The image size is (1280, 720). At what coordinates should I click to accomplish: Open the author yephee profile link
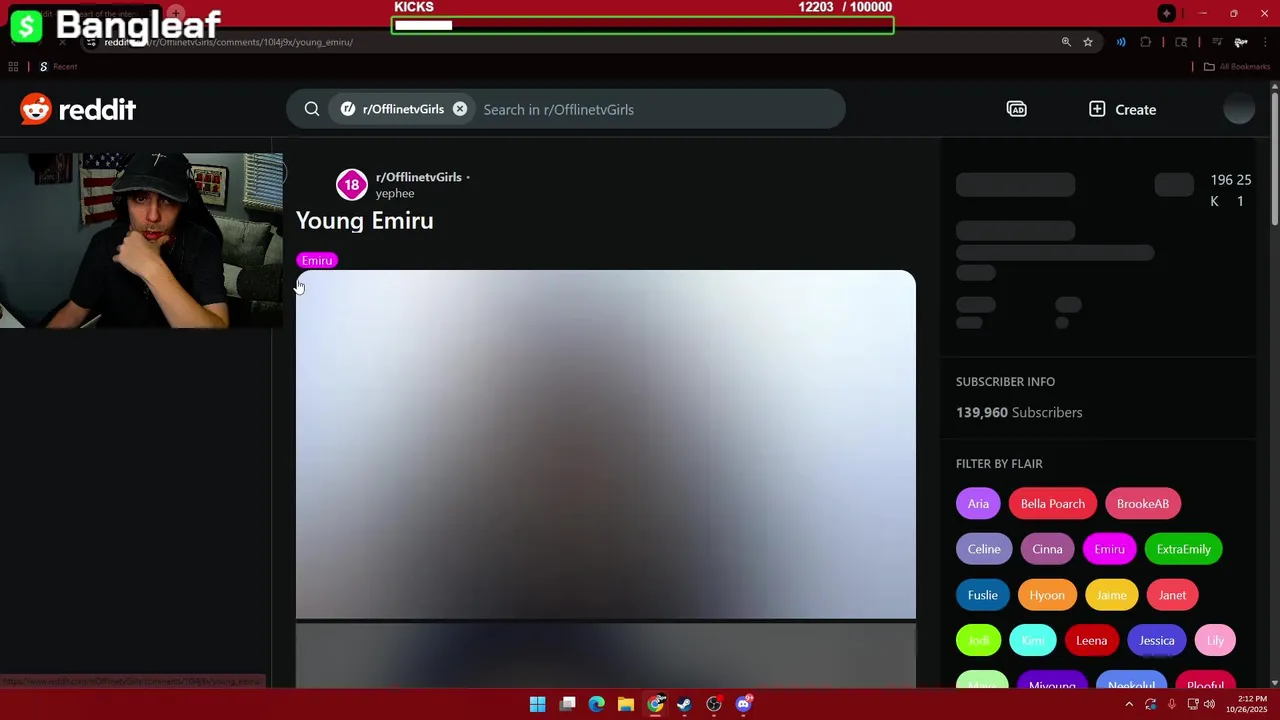395,193
